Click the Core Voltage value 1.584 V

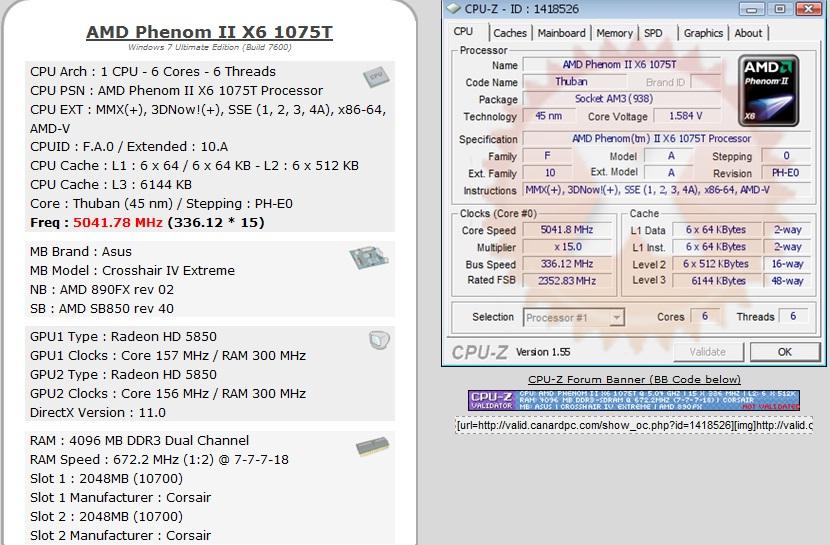click(686, 116)
